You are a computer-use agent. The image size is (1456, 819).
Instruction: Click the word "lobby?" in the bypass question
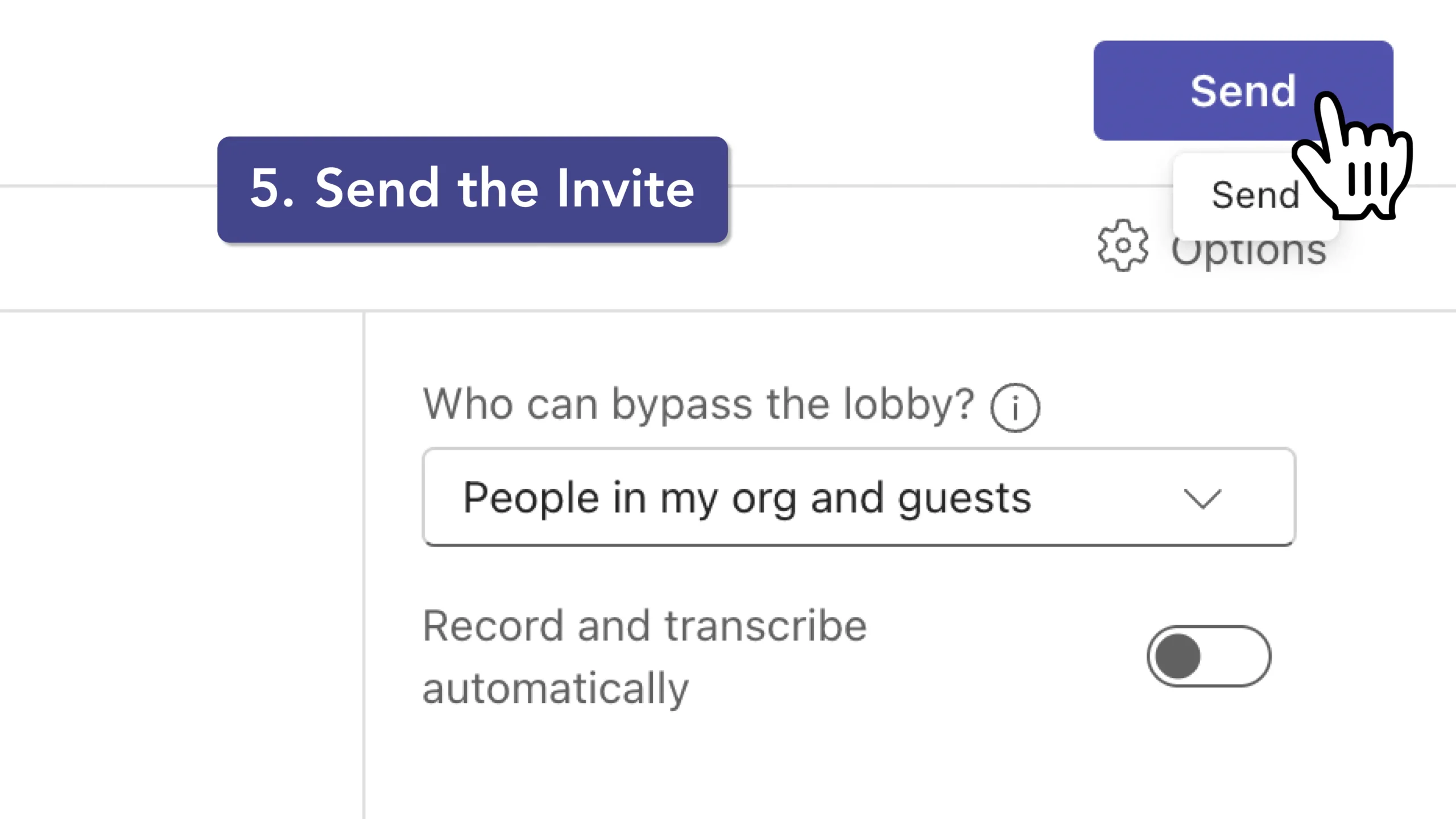point(909,404)
